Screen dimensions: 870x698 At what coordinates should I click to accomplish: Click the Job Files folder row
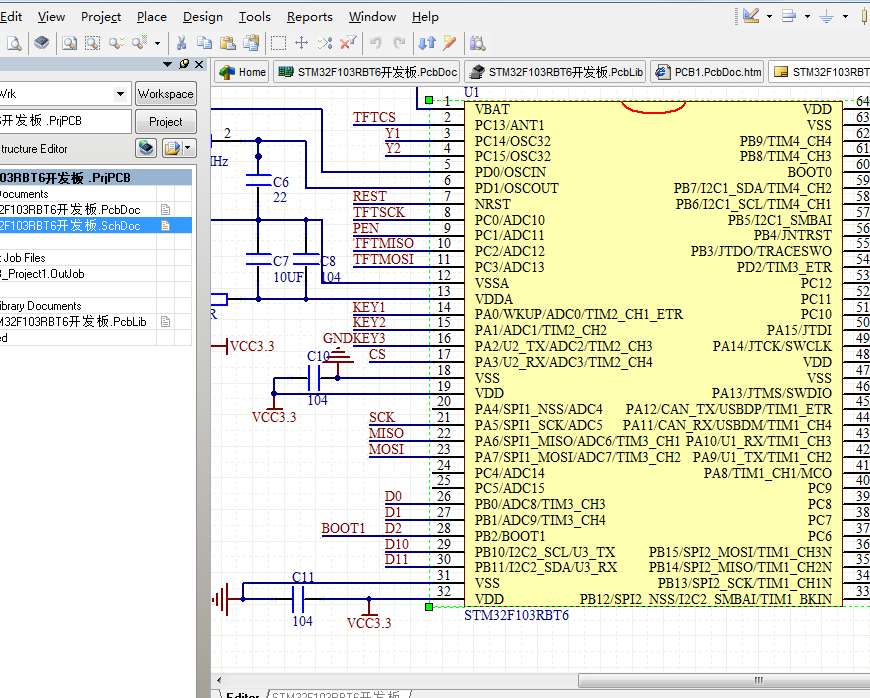95,258
